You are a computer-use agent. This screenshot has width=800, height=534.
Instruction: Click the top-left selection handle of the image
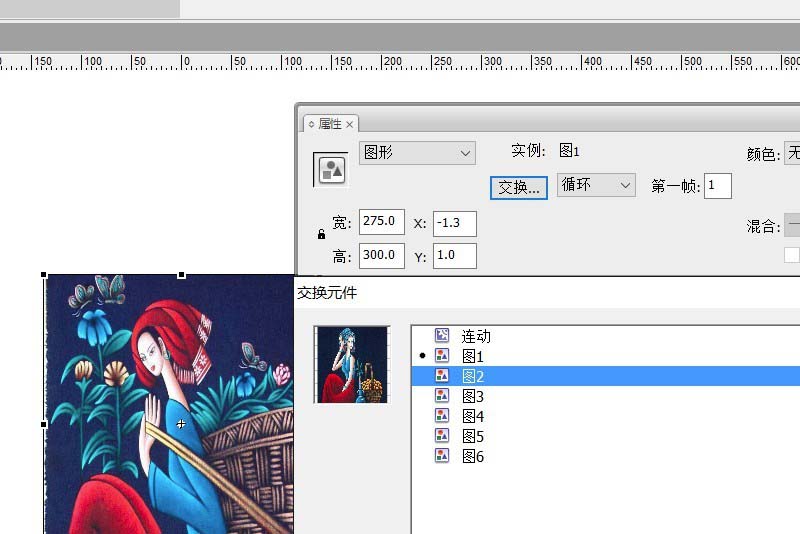click(x=44, y=275)
